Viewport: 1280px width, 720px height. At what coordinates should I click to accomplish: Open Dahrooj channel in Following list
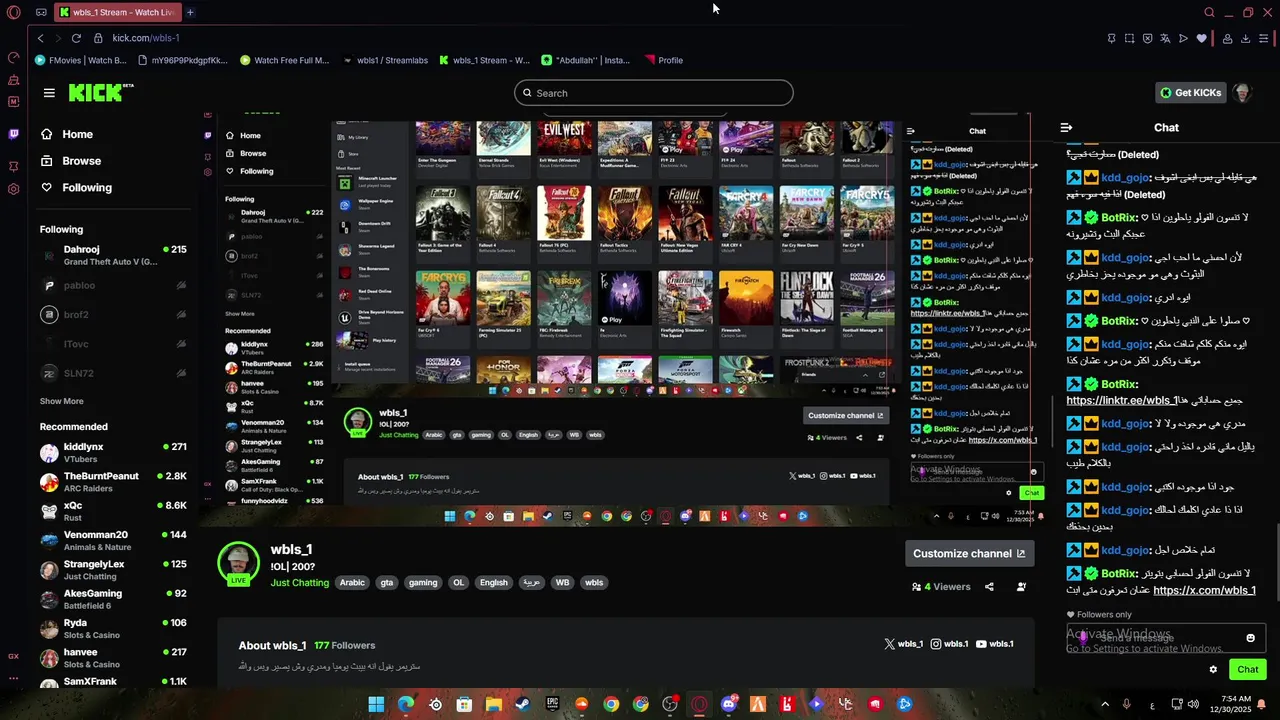tap(115, 256)
